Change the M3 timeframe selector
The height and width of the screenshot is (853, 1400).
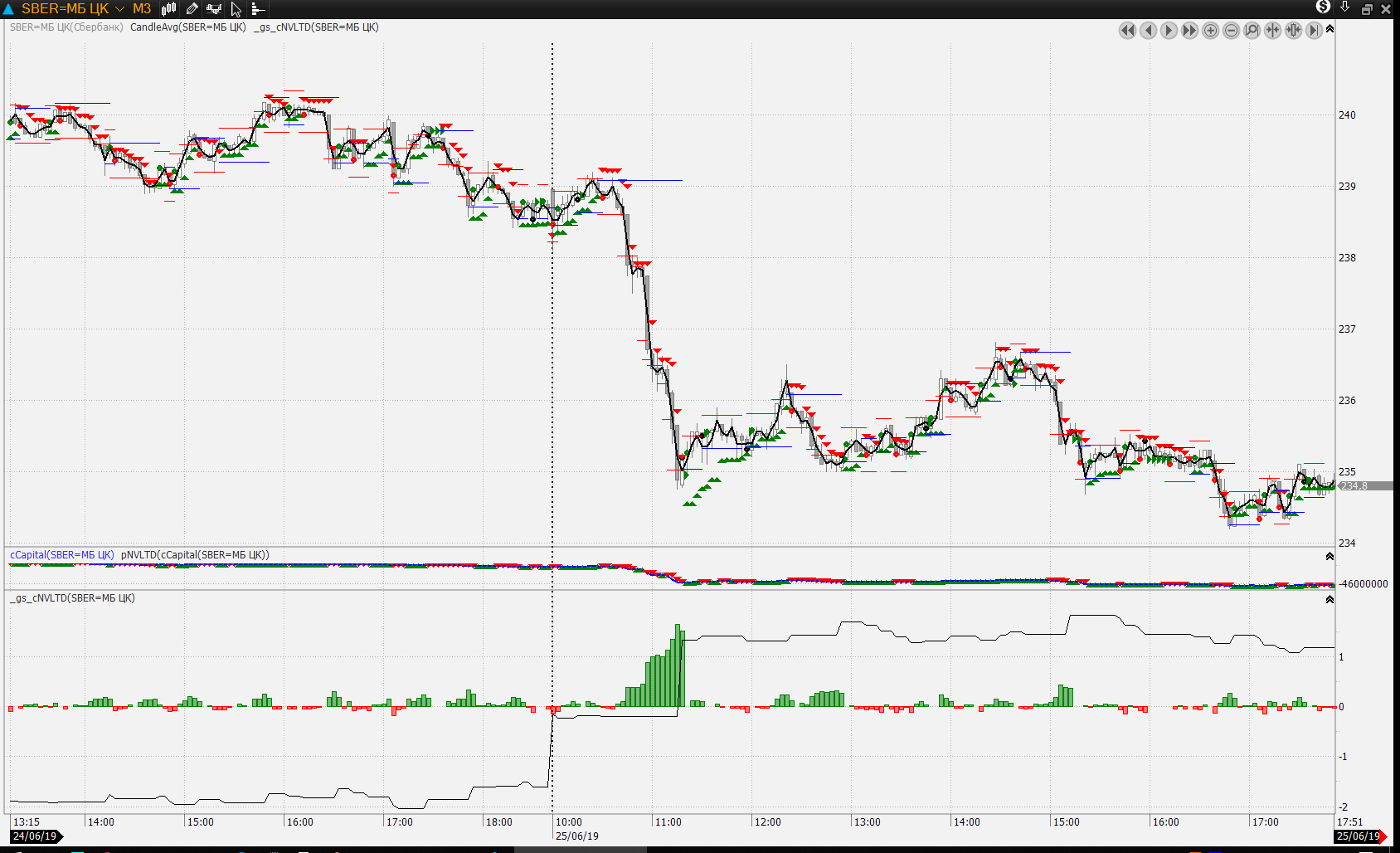(x=142, y=9)
